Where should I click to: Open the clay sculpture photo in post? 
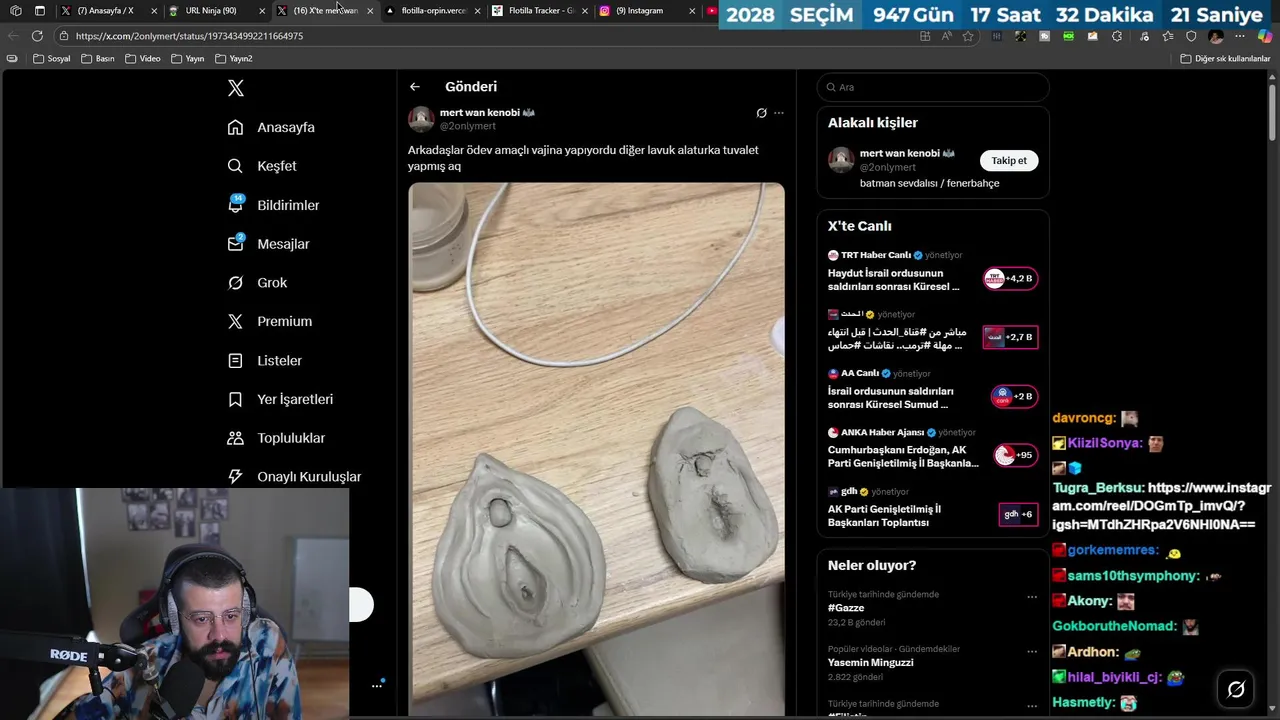coord(596,448)
